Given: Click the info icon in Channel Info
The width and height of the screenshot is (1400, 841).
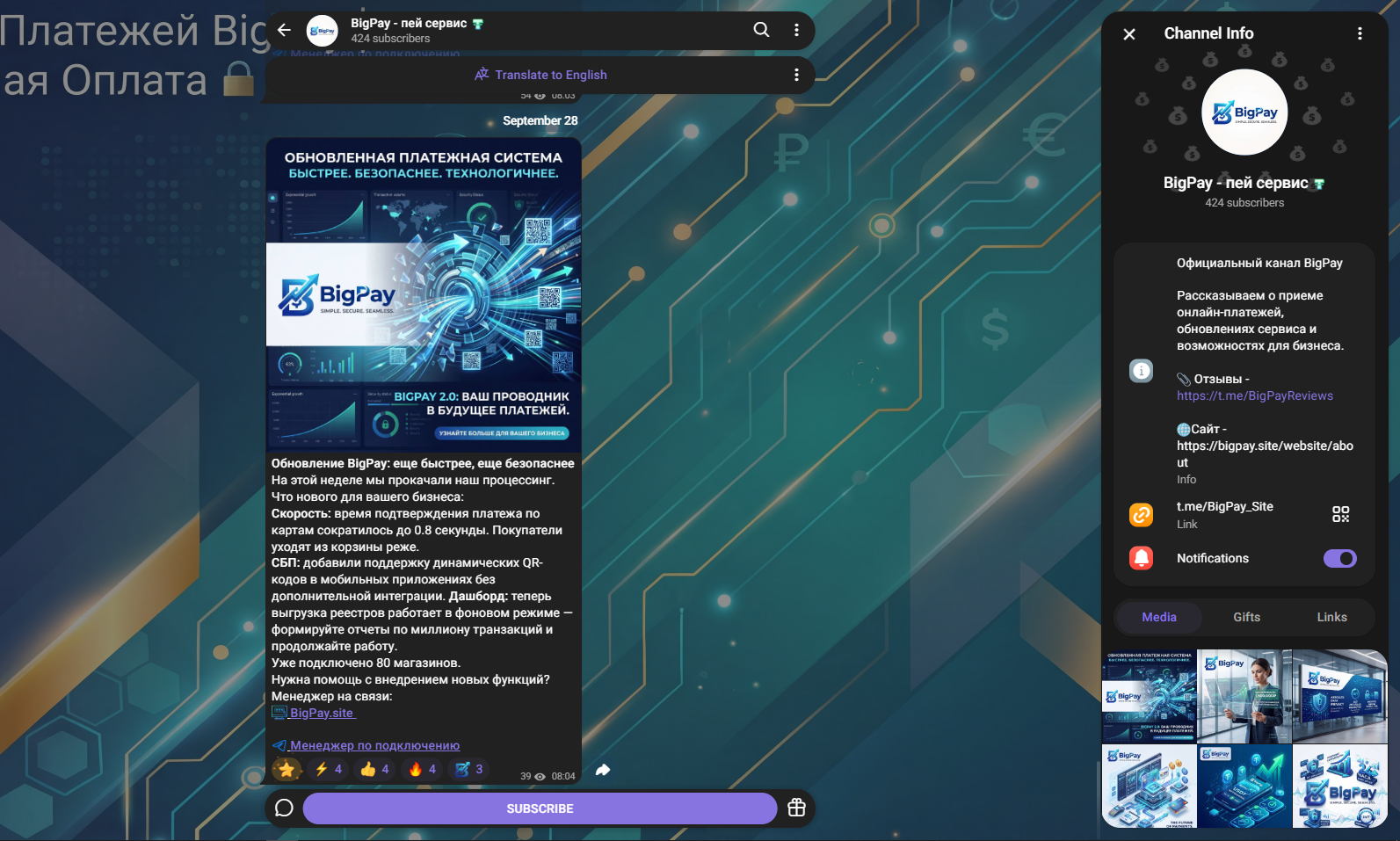Looking at the screenshot, I should 1141,371.
